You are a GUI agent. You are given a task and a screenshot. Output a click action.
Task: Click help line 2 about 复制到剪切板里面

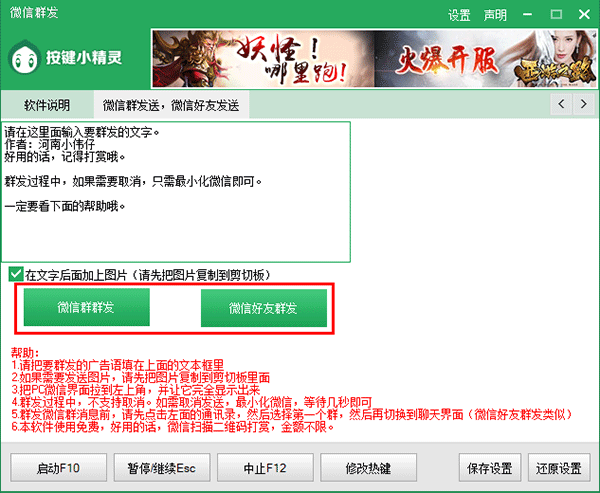pyautogui.click(x=140, y=377)
